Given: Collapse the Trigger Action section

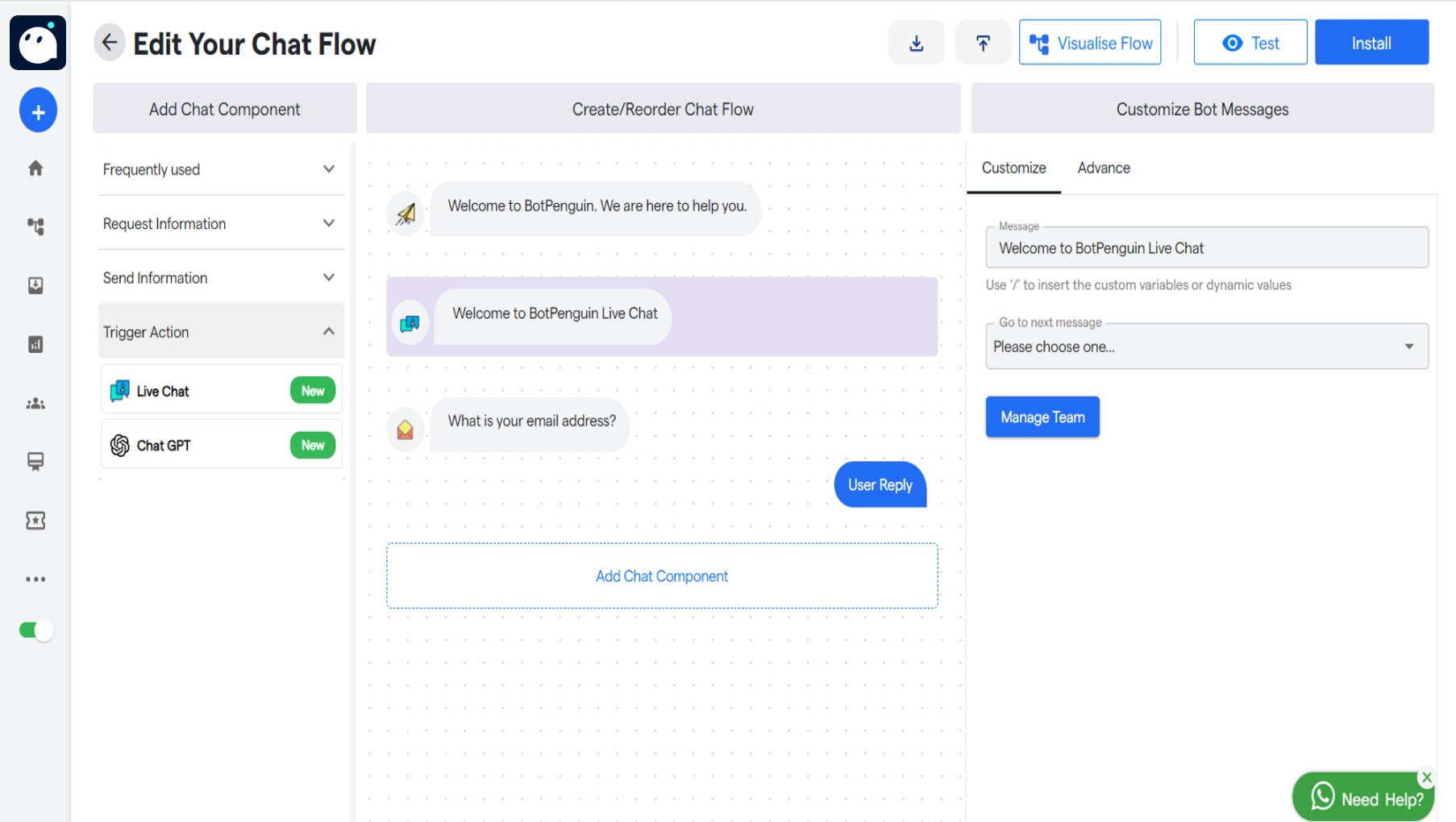Looking at the screenshot, I should [221, 332].
